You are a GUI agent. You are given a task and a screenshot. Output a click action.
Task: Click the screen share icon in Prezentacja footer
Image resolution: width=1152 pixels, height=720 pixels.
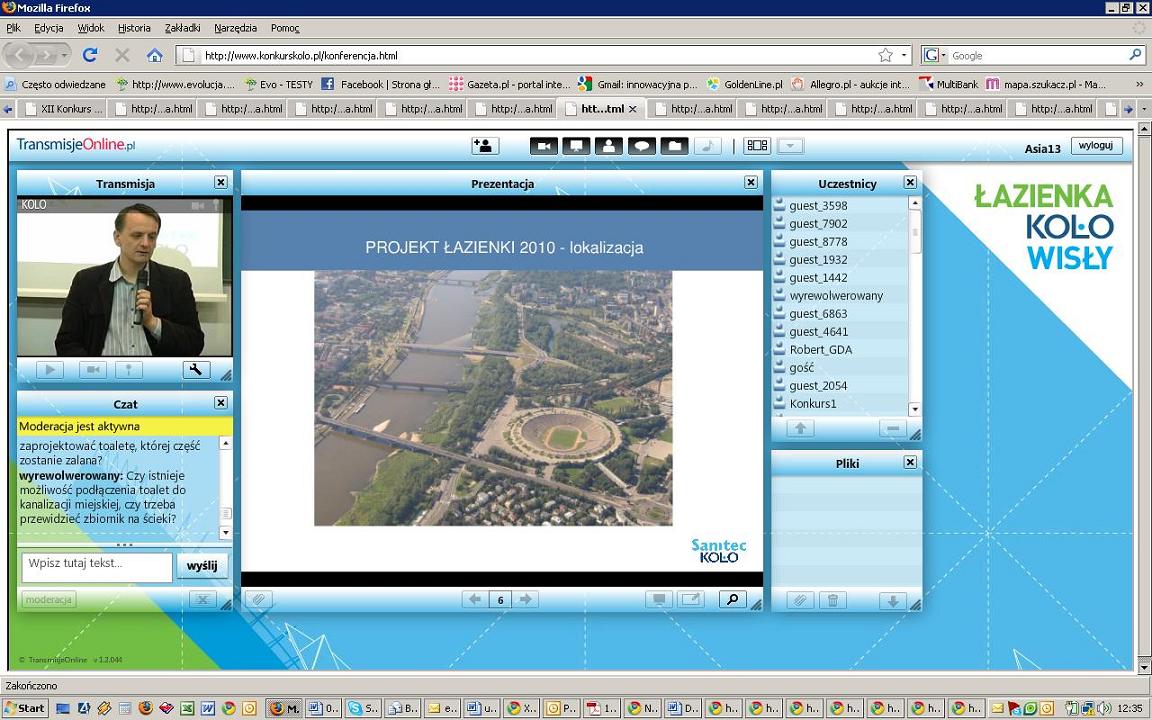tap(659, 600)
